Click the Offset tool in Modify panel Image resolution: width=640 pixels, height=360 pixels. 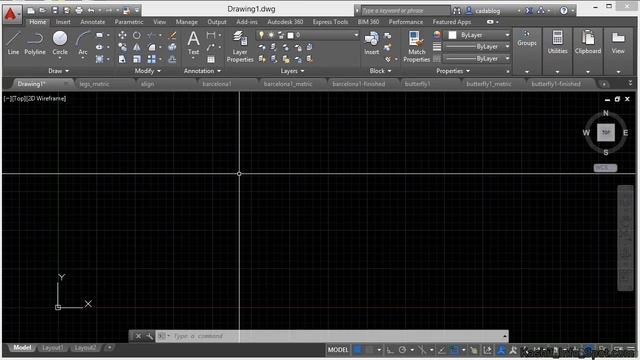[172, 59]
